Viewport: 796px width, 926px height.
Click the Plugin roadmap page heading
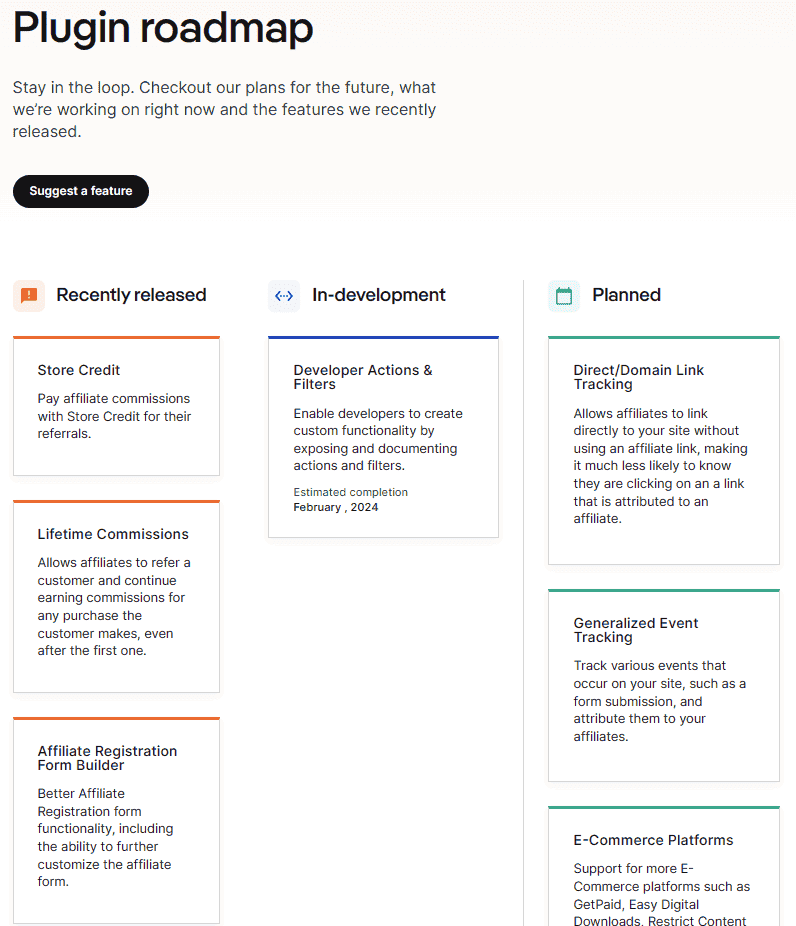(163, 28)
